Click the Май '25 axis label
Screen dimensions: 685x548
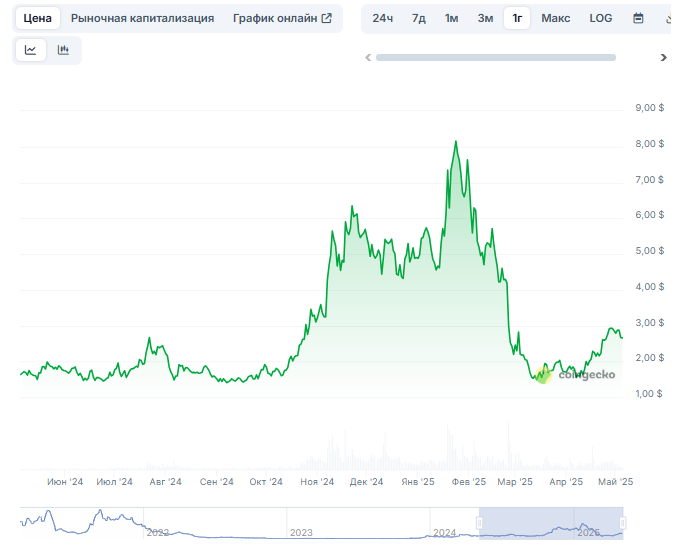click(616, 482)
